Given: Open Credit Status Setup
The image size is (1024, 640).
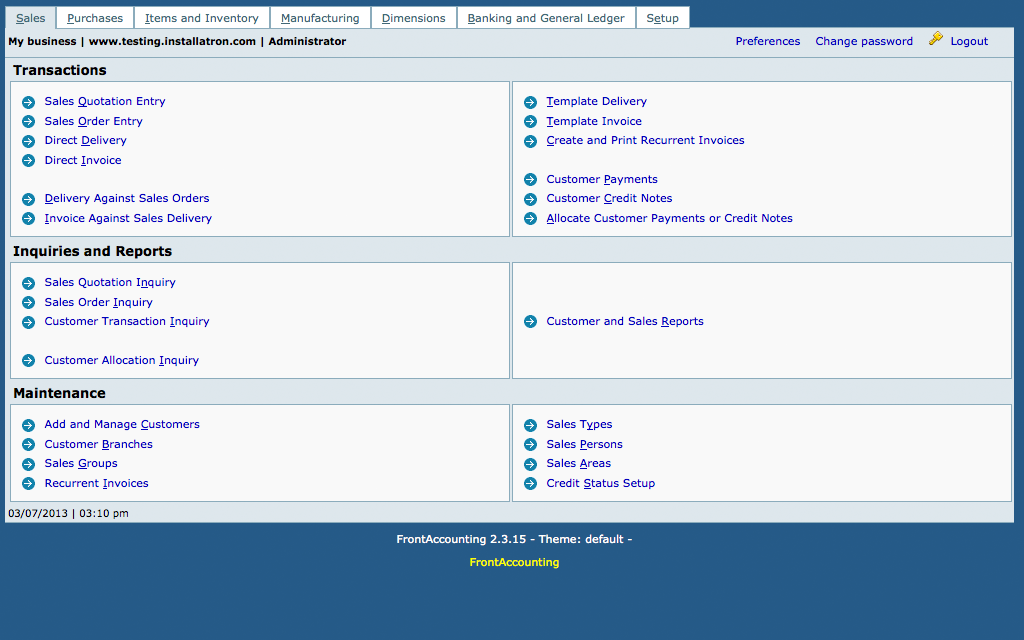Looking at the screenshot, I should click(x=600, y=483).
